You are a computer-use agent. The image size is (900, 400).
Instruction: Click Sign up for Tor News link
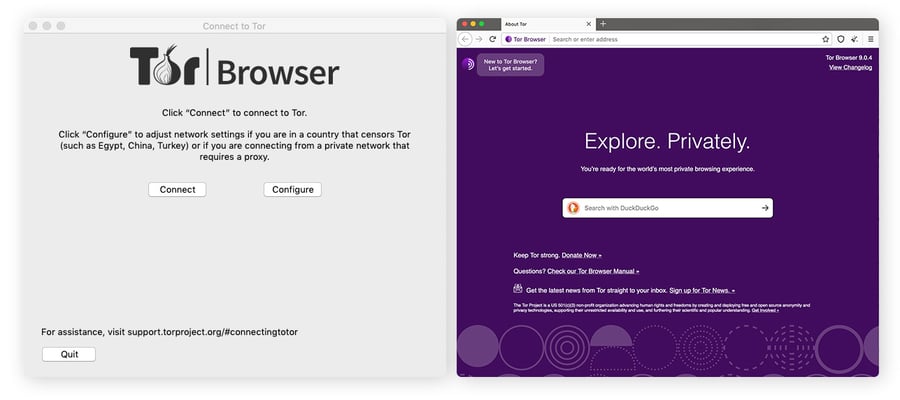click(x=702, y=290)
